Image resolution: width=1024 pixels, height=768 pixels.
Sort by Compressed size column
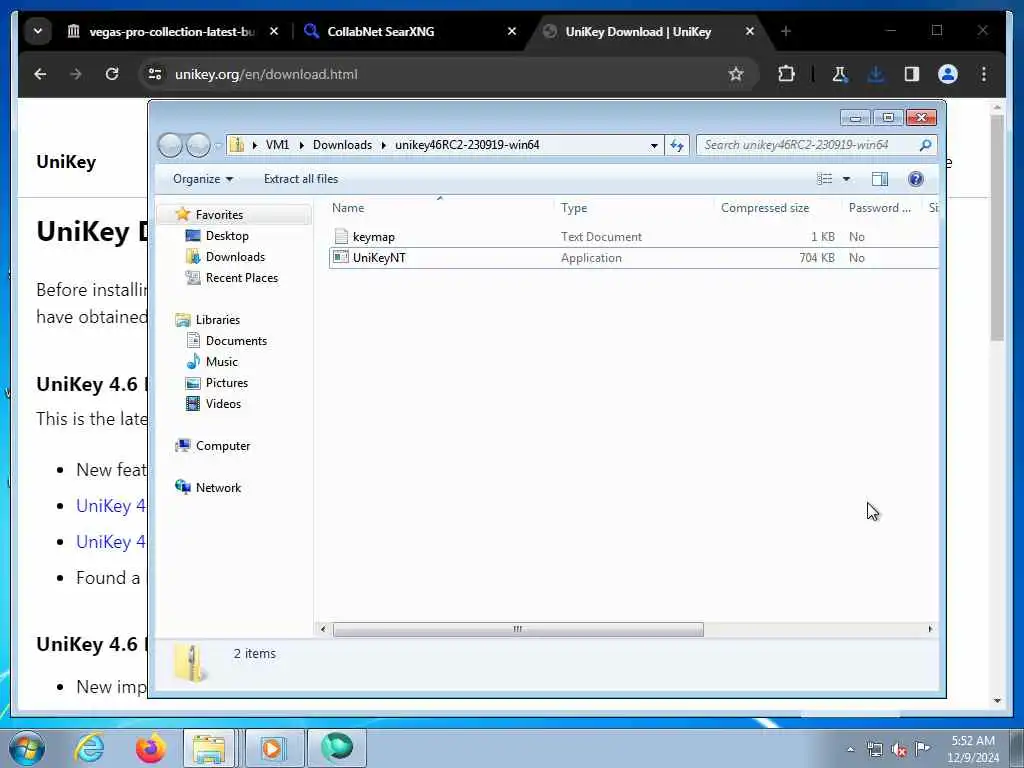click(777, 208)
